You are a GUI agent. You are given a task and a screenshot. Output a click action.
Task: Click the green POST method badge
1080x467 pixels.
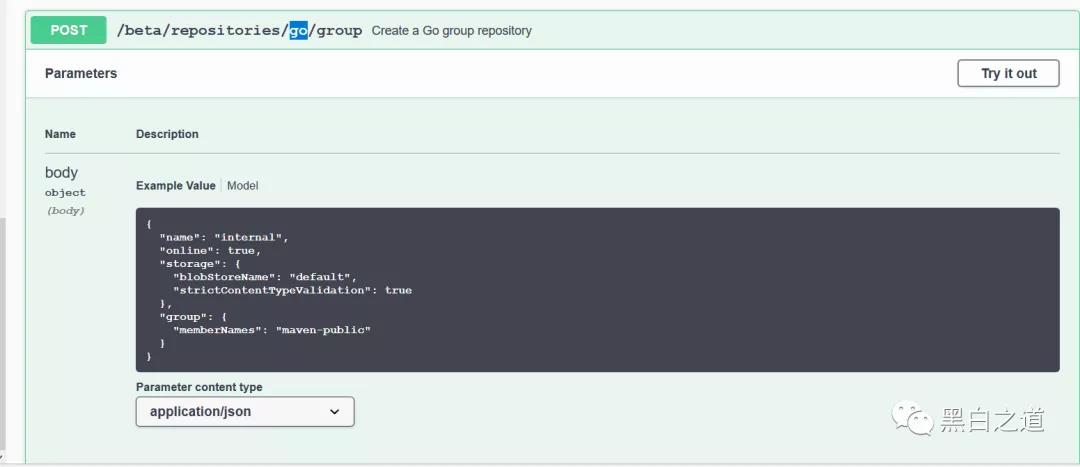tap(69, 30)
